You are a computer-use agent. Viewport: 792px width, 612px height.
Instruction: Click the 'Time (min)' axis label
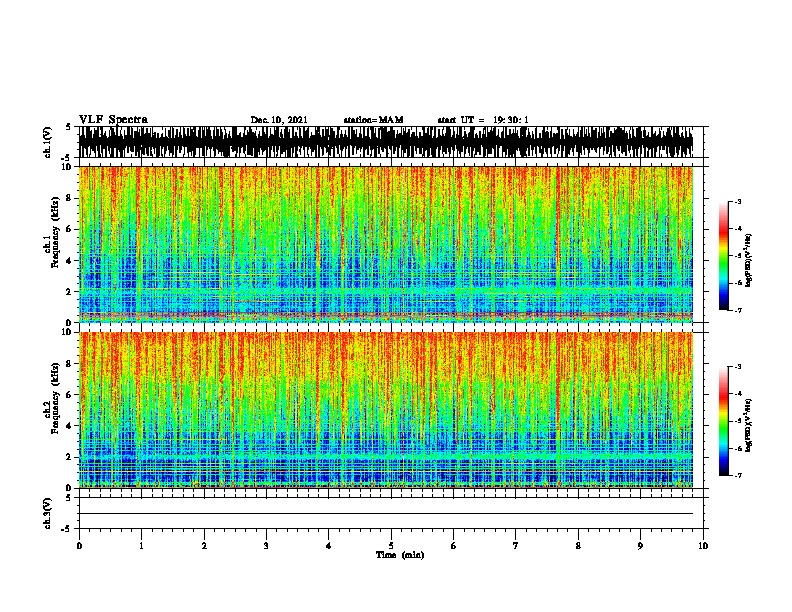coord(400,555)
